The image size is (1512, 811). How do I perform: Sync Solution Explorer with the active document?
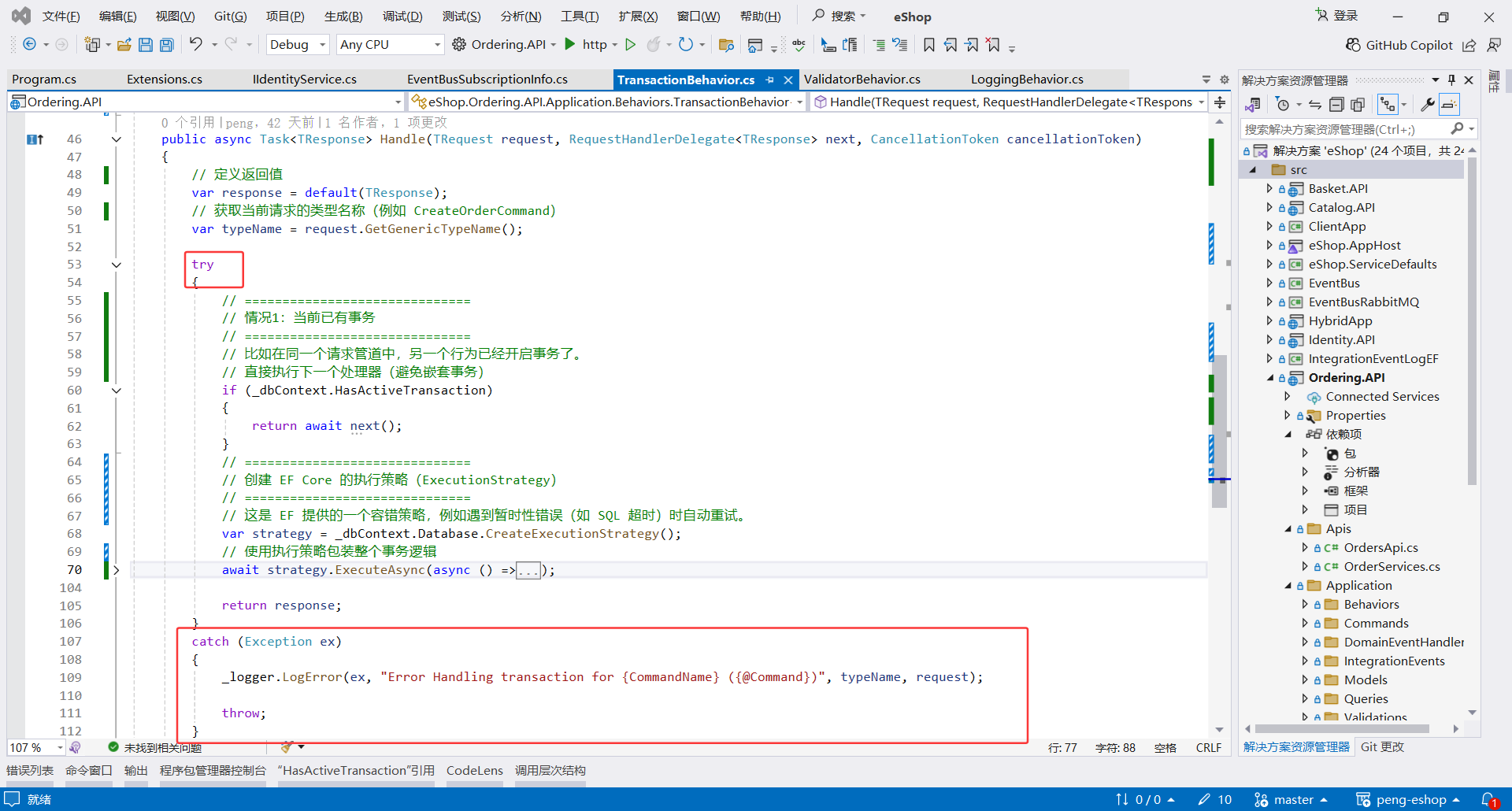tap(1315, 105)
